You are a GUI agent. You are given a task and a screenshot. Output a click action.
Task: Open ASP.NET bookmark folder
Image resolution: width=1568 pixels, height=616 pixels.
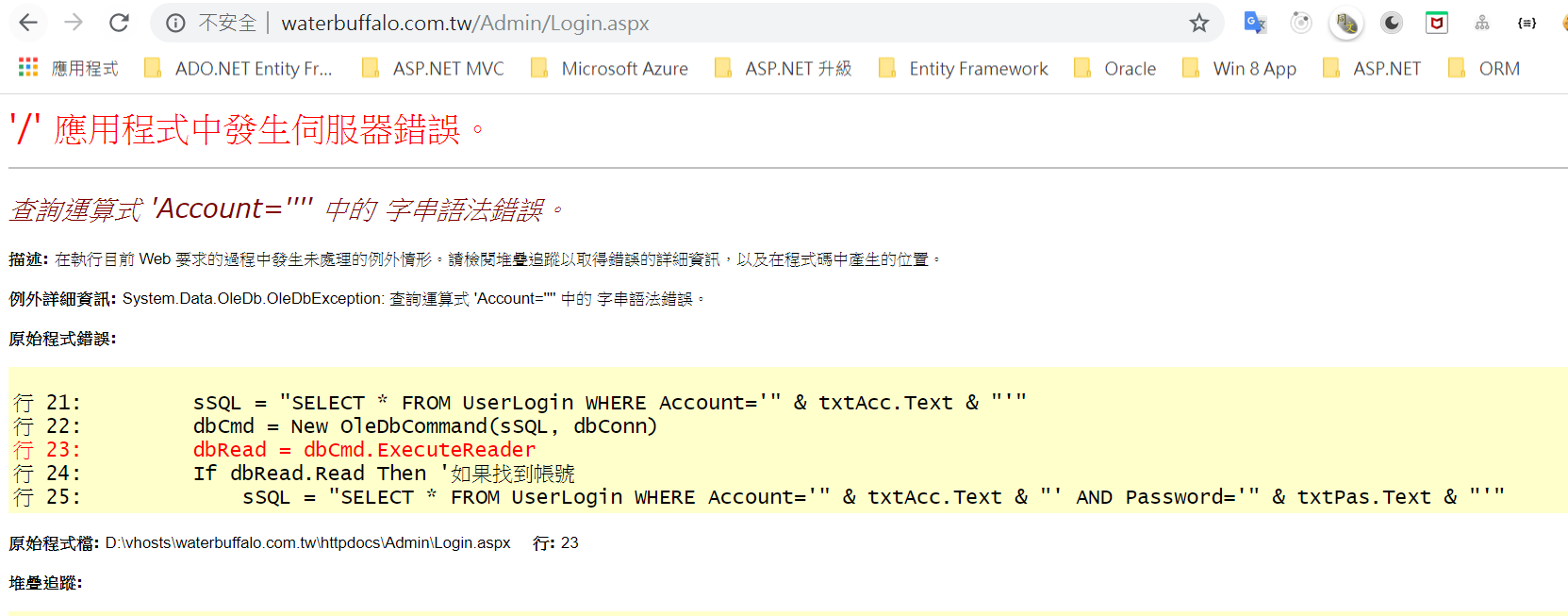click(1371, 68)
